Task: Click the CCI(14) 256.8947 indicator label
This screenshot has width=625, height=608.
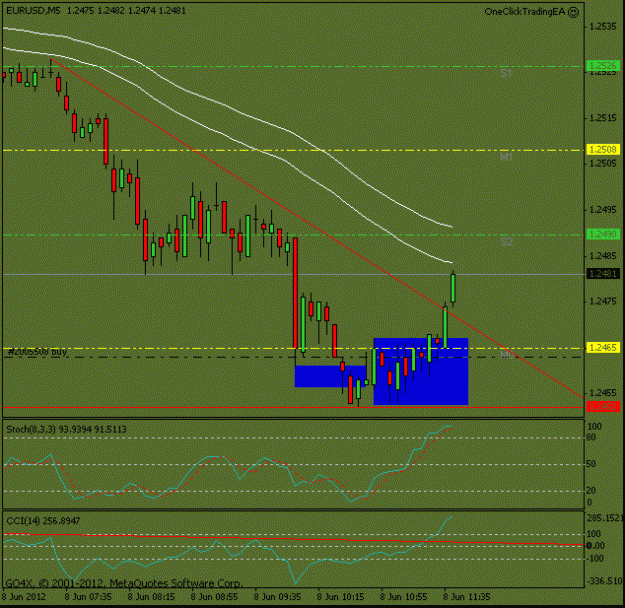Action: click(x=43, y=521)
